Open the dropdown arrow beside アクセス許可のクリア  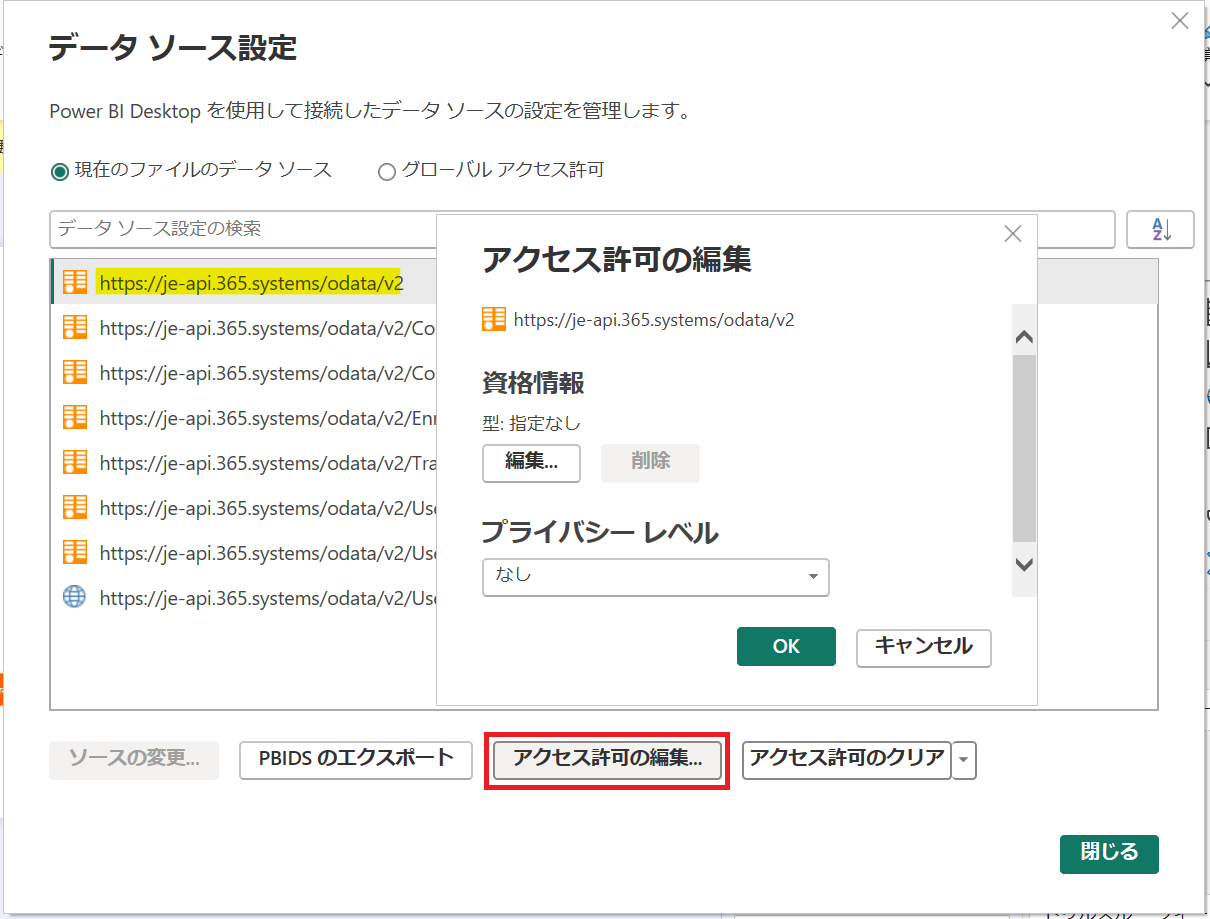[964, 760]
